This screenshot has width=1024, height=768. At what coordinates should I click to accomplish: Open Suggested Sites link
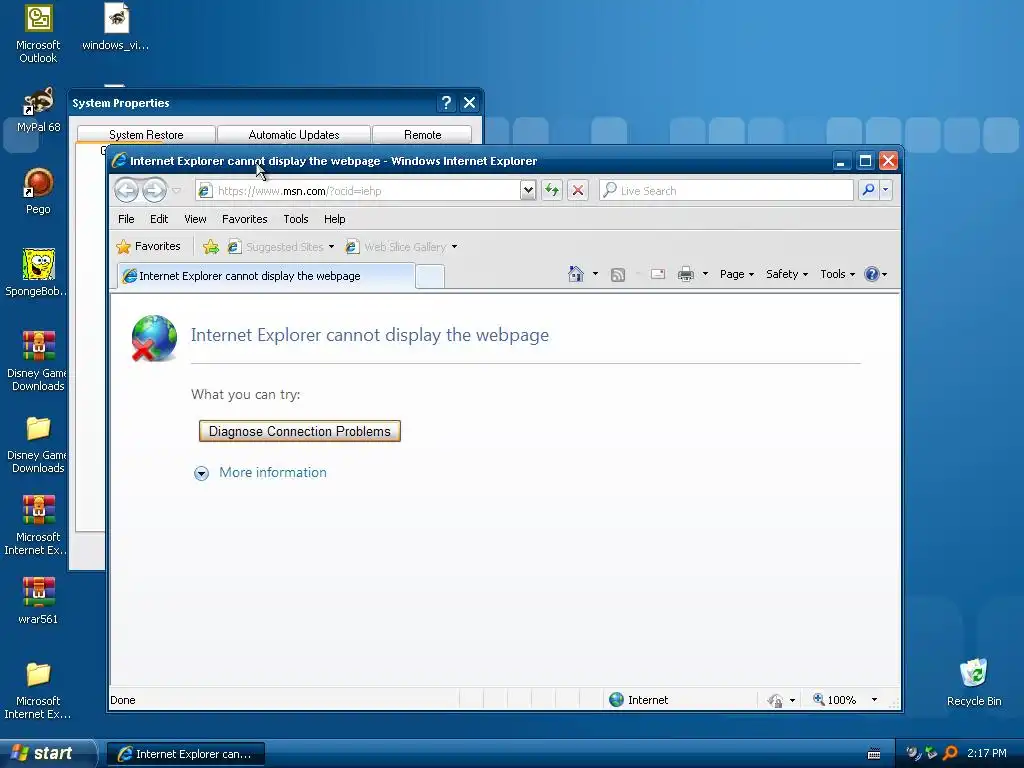(280, 247)
